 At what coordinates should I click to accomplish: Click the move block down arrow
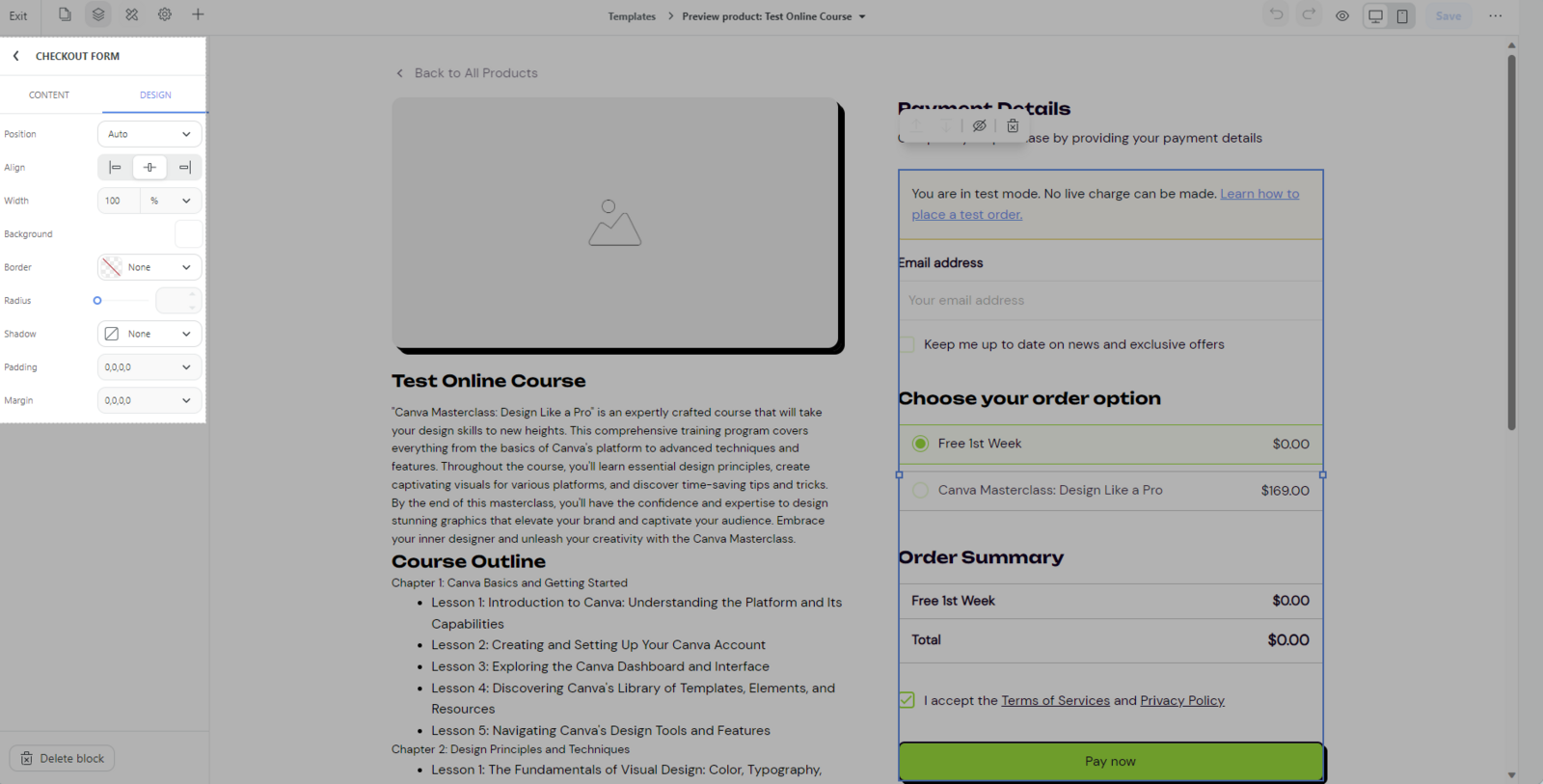[x=946, y=126]
